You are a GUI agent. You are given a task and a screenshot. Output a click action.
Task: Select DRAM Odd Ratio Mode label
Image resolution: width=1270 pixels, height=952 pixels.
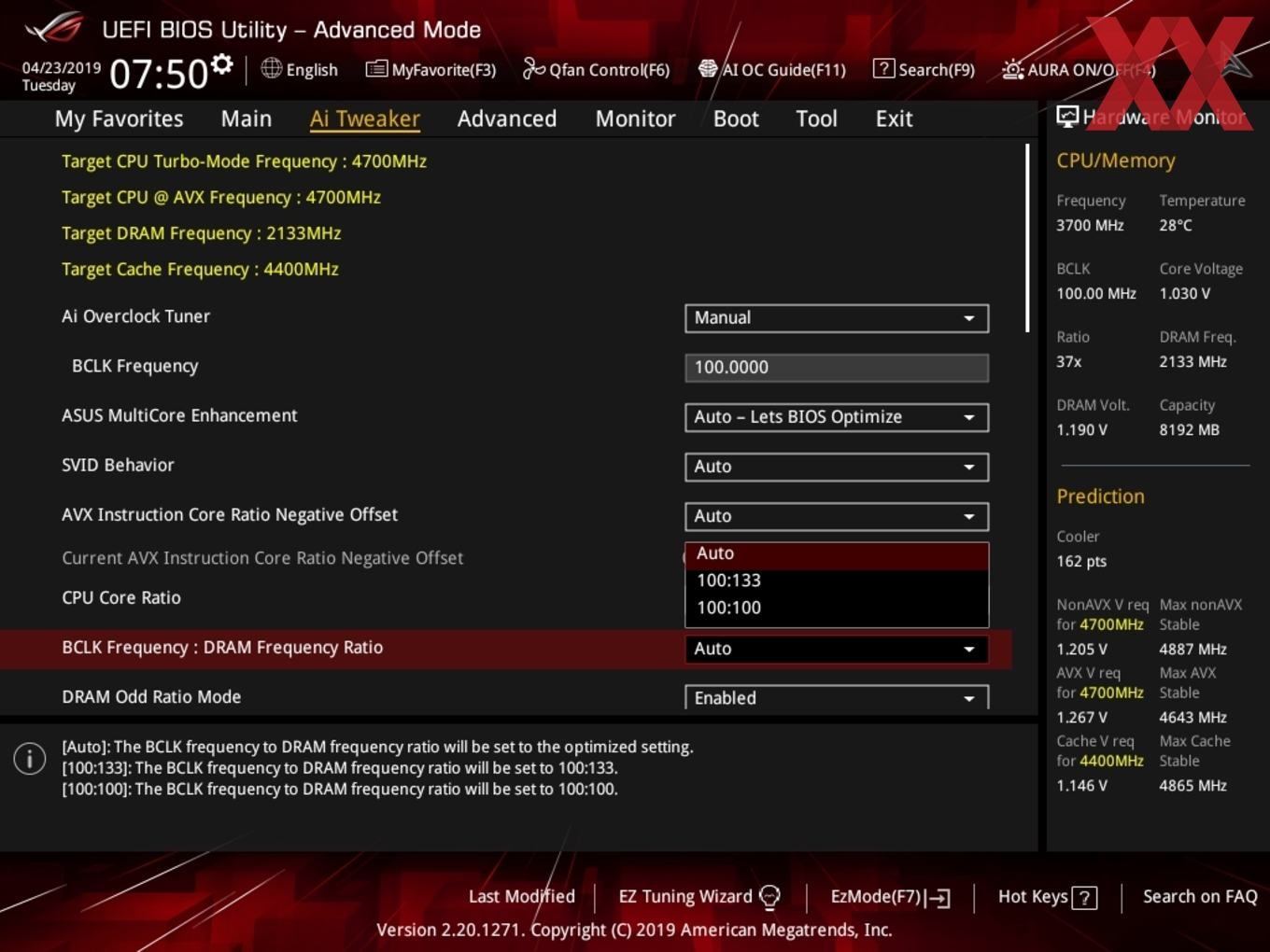pos(151,696)
